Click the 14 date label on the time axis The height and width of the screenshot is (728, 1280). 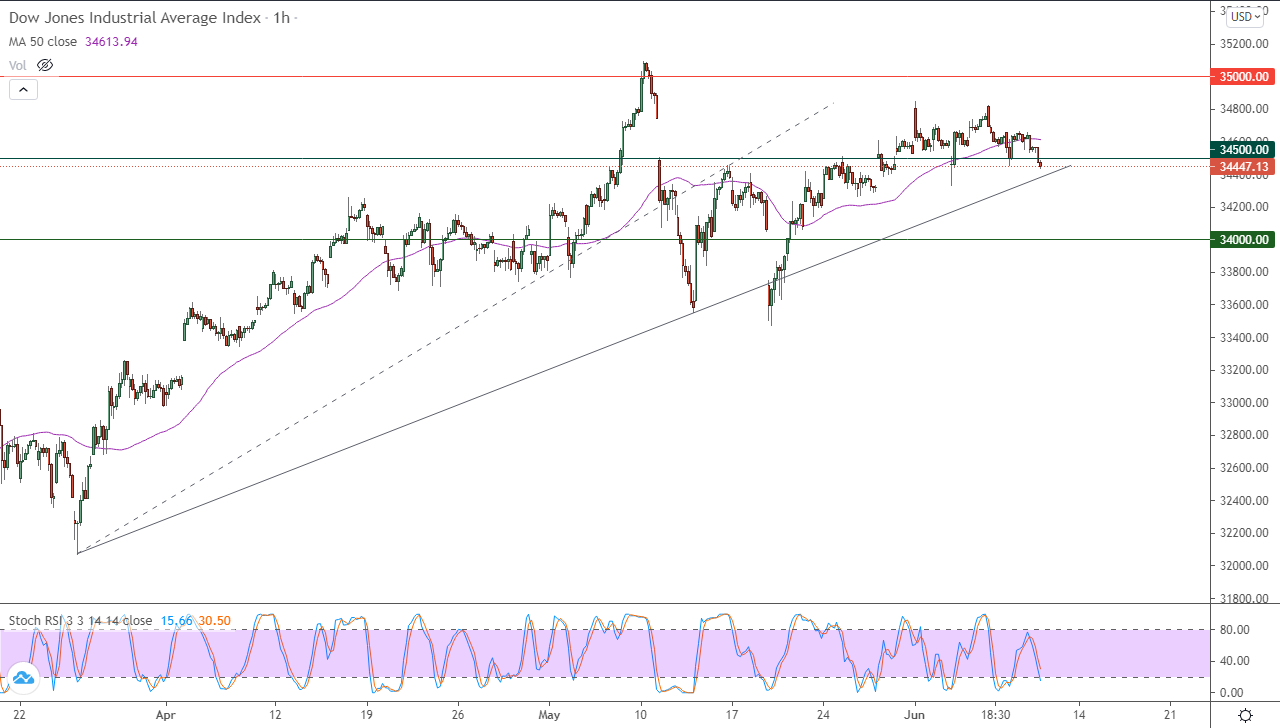tap(1079, 716)
